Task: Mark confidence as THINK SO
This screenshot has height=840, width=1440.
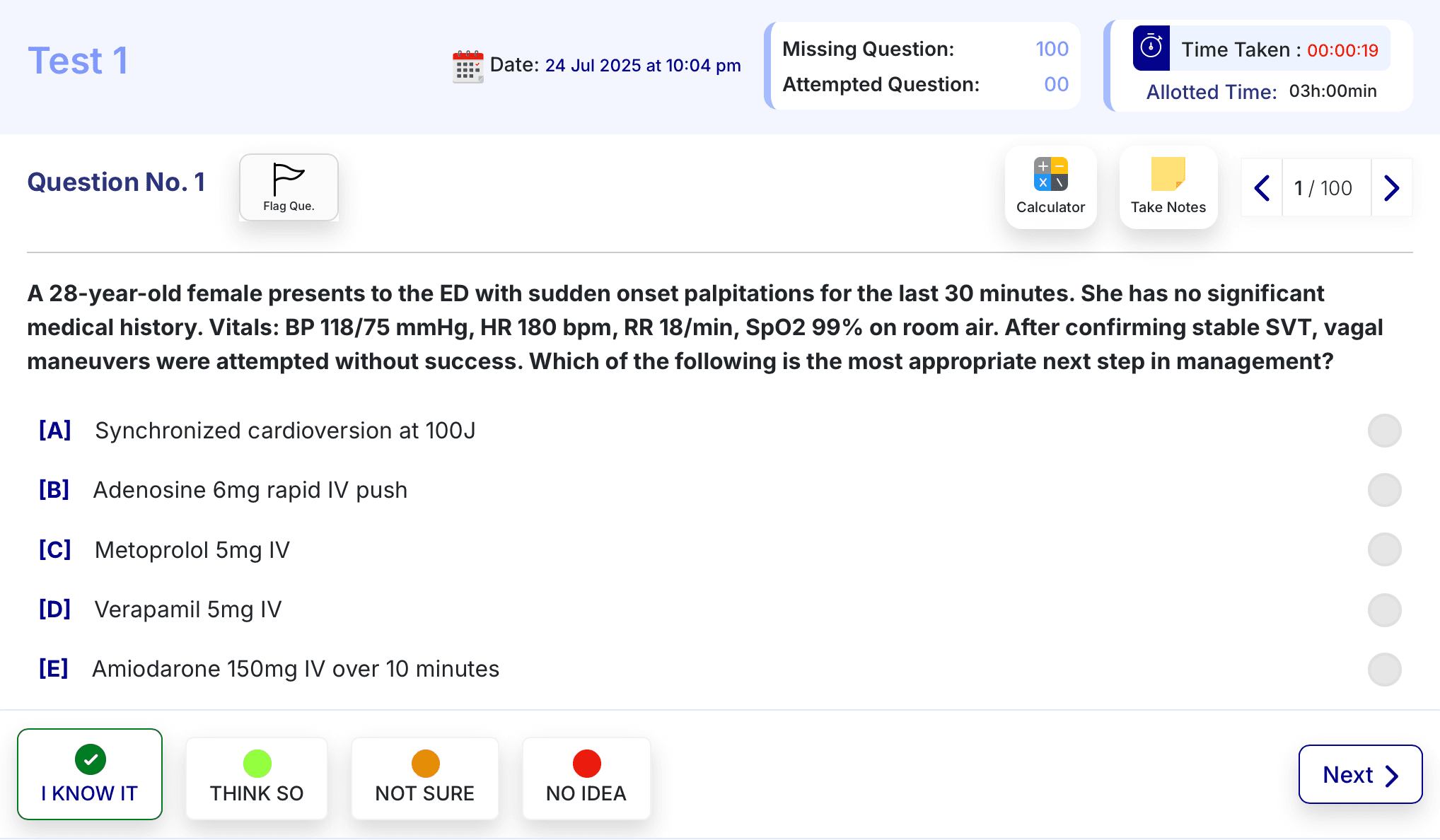Action: click(x=257, y=778)
